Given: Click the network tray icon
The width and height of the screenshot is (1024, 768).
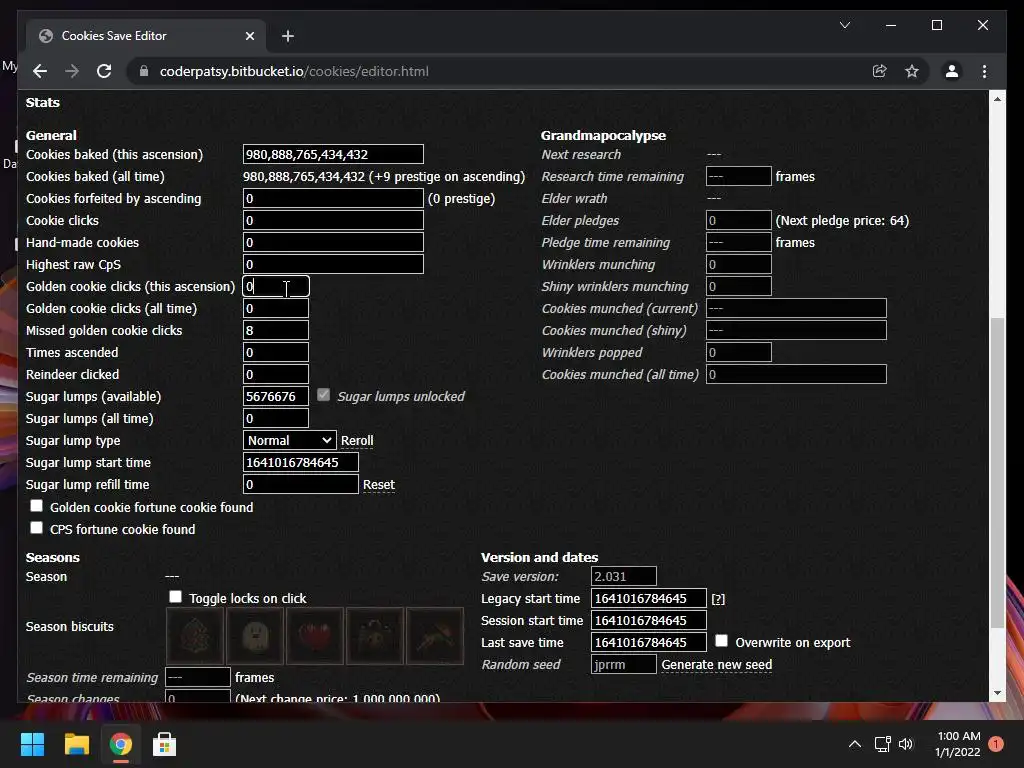Looking at the screenshot, I should point(882,744).
